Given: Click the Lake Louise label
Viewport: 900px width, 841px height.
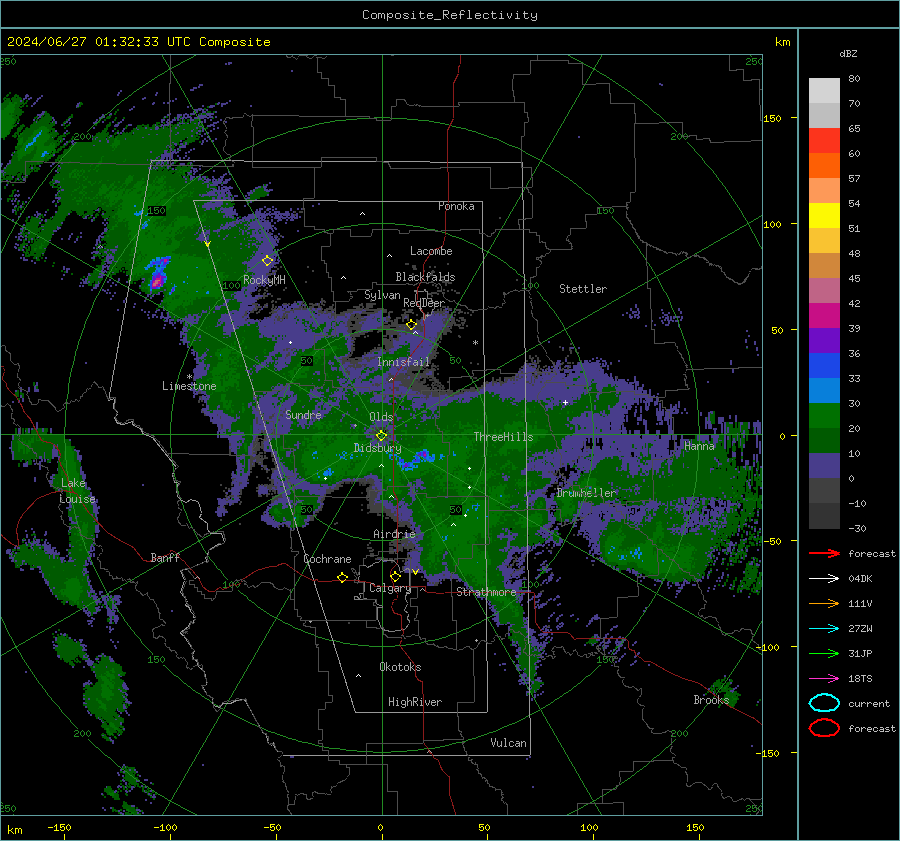Looking at the screenshot, I should [77, 491].
